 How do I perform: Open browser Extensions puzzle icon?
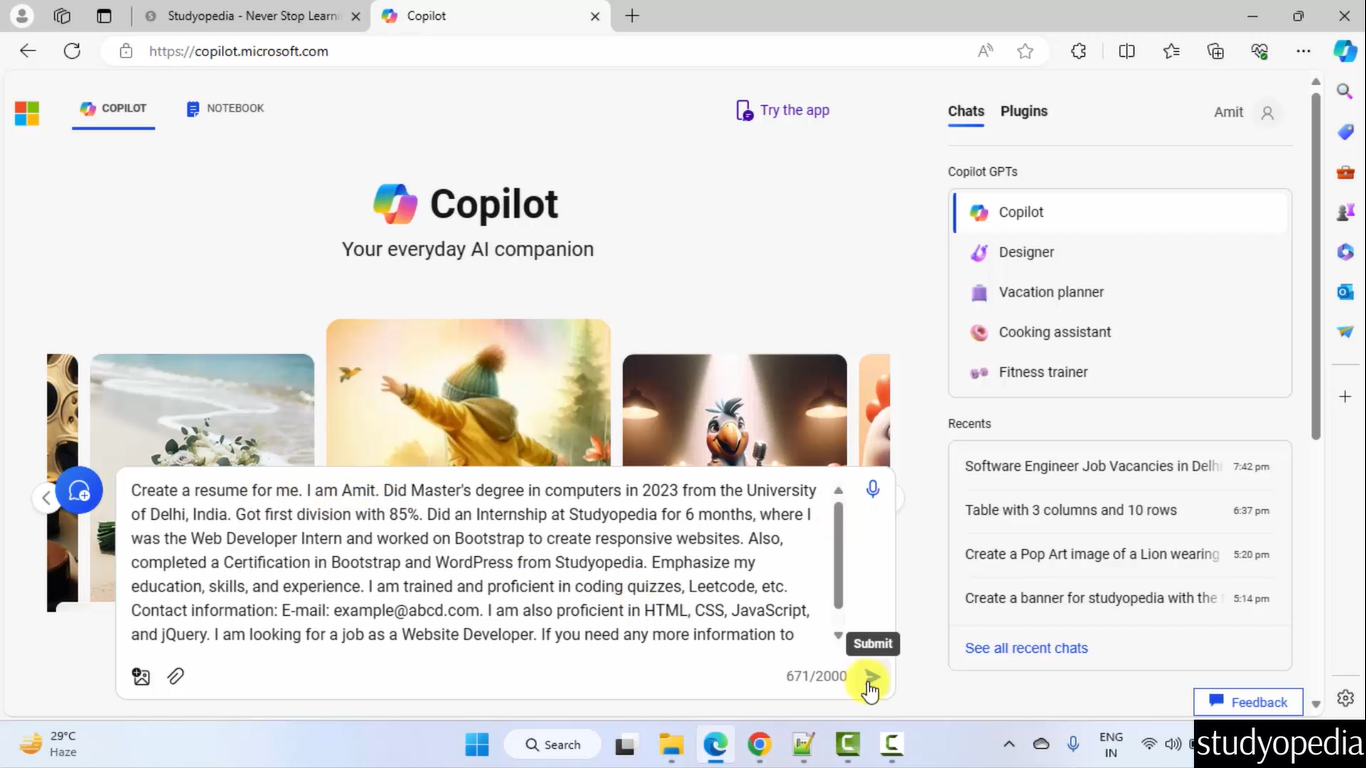(x=1079, y=51)
